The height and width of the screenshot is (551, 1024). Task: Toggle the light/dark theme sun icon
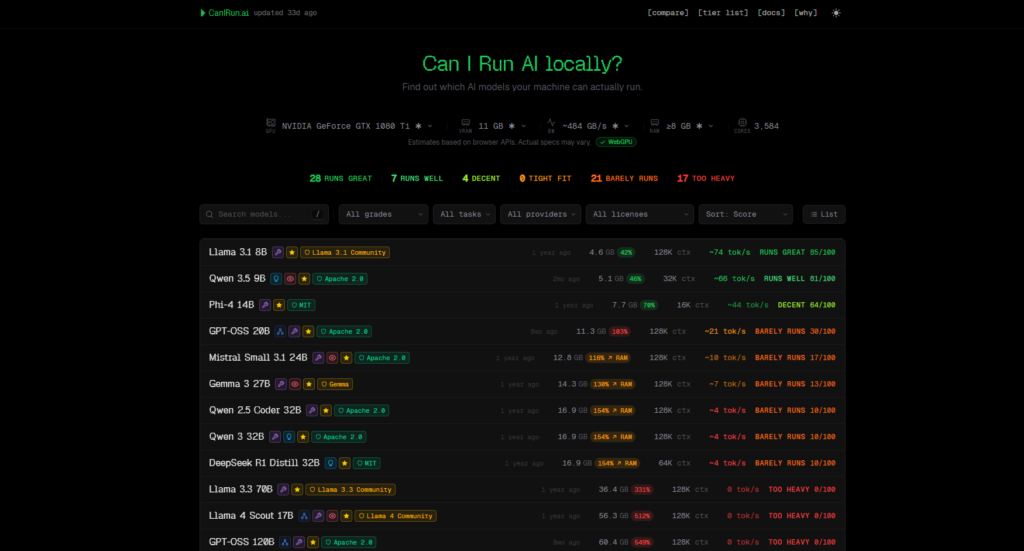pos(836,12)
